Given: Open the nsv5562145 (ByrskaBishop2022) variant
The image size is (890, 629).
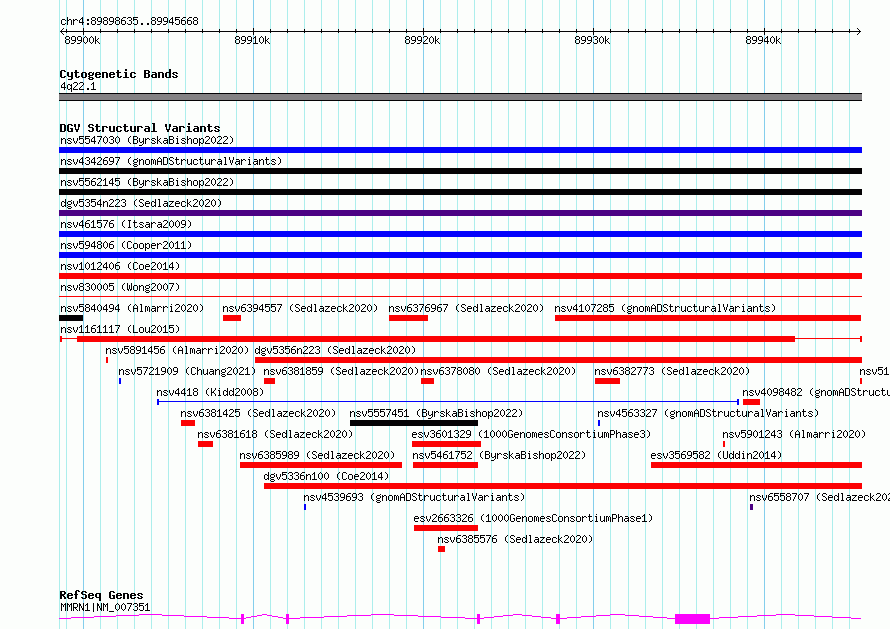Looking at the screenshot, I should click(x=147, y=182).
